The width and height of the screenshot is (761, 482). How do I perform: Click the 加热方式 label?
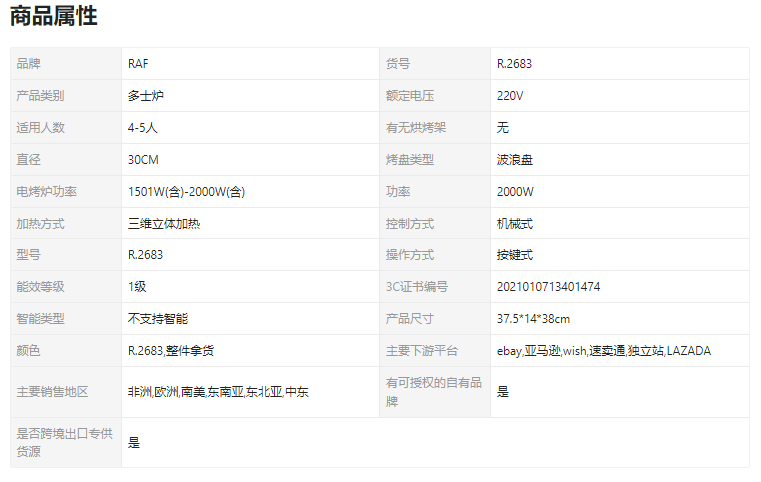click(40, 224)
